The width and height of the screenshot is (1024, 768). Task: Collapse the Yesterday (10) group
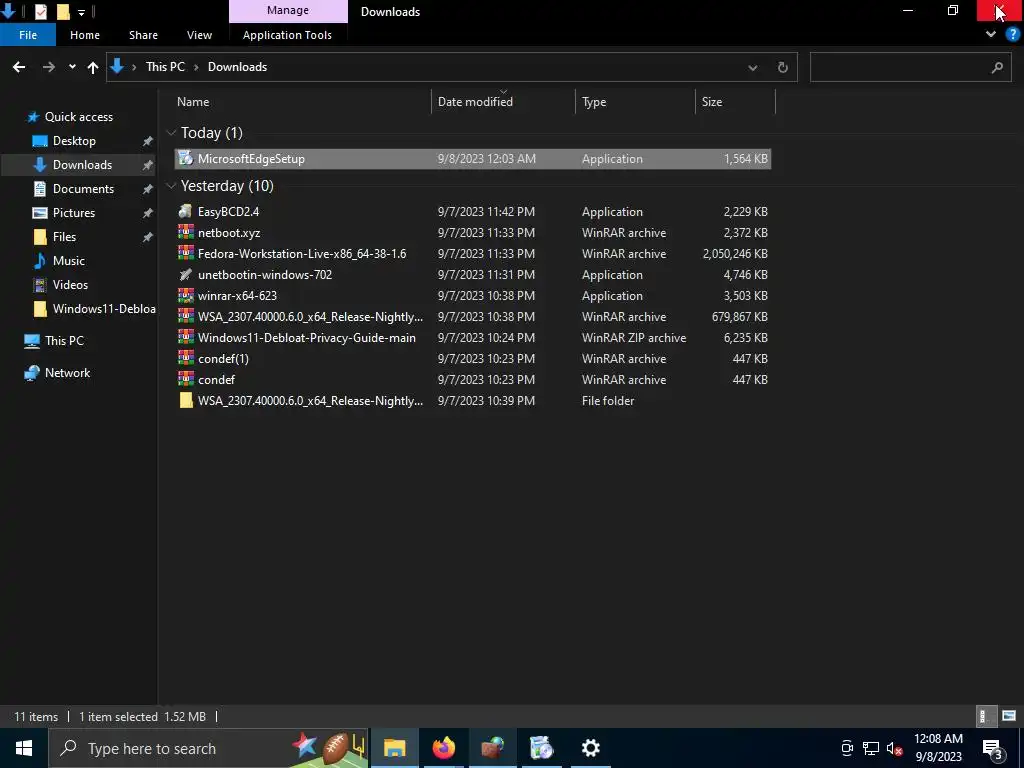click(171, 186)
